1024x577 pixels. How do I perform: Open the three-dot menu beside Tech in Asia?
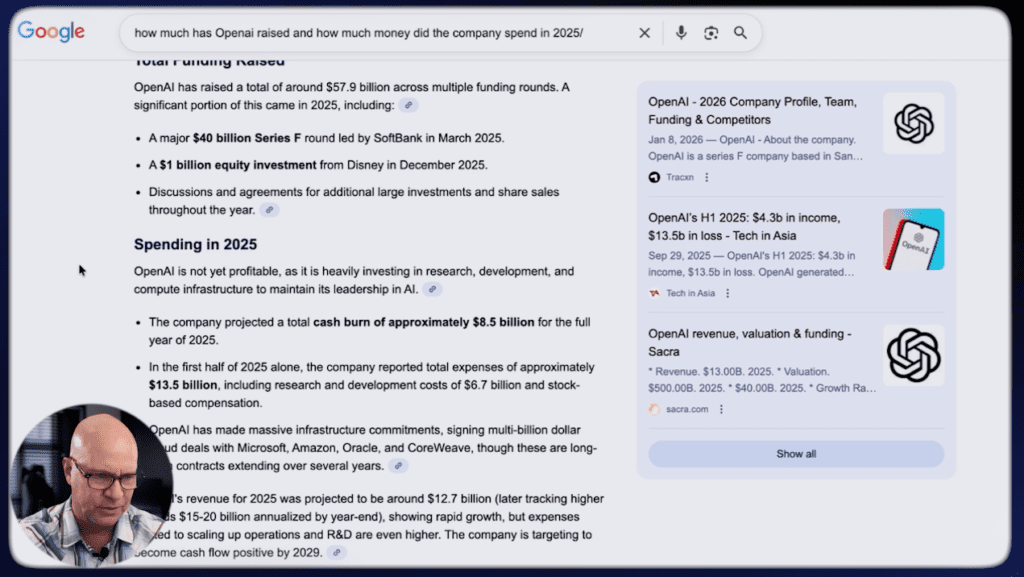[727, 293]
